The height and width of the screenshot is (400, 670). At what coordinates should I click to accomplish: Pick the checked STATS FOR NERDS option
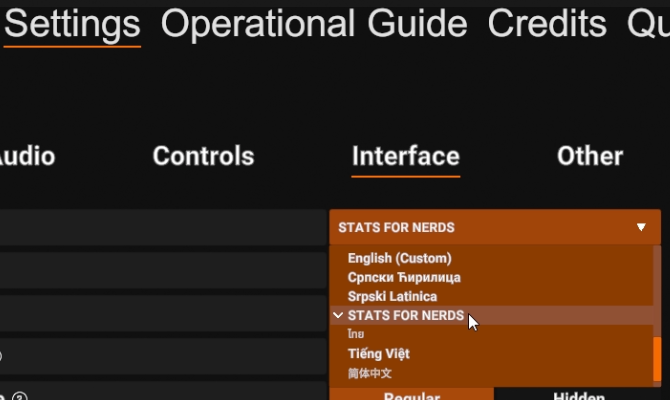[405, 315]
